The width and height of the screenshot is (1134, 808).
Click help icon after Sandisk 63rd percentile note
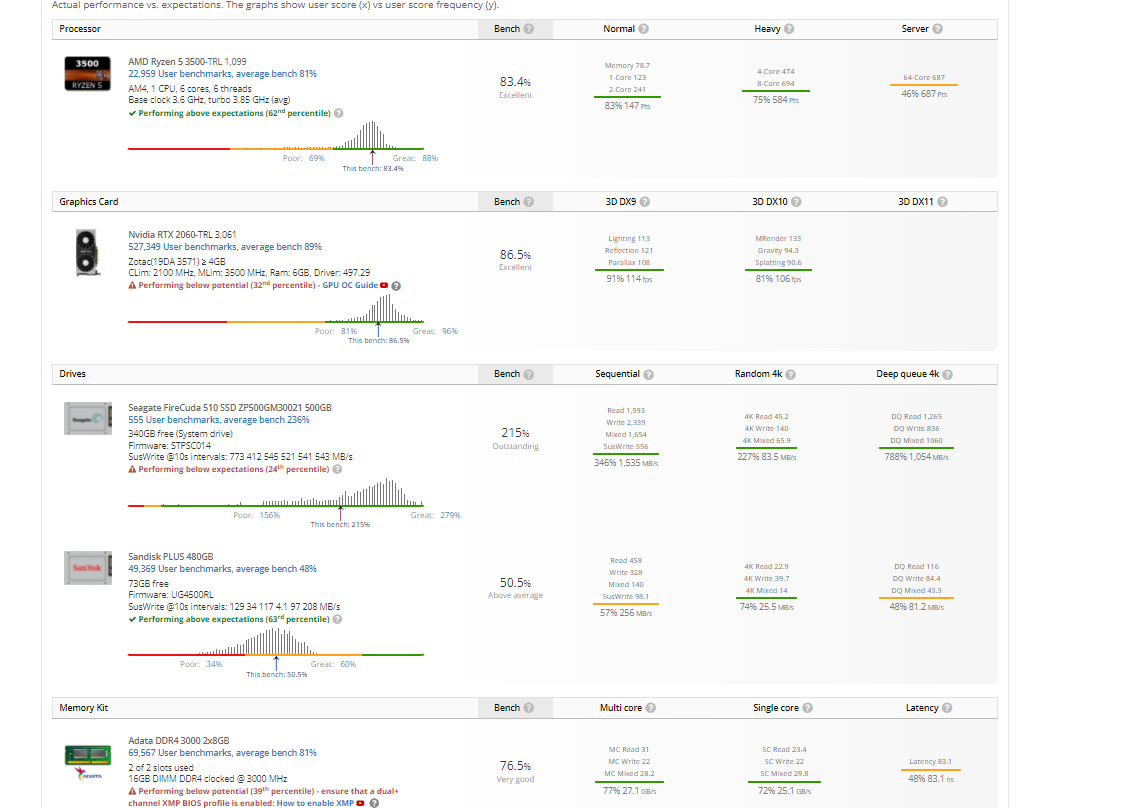click(337, 619)
